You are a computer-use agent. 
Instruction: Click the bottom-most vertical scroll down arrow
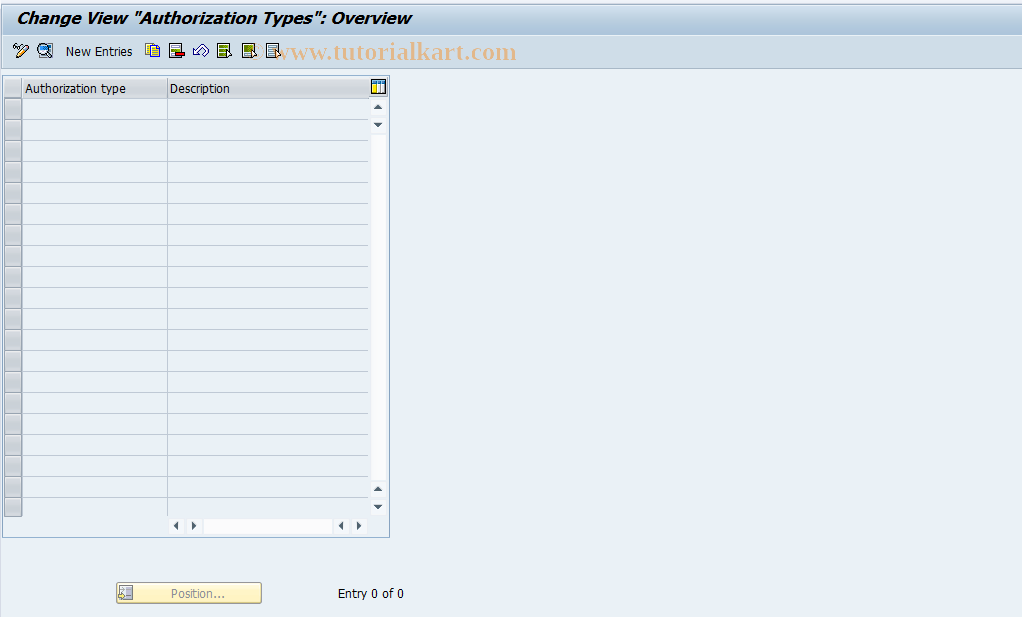[378, 506]
